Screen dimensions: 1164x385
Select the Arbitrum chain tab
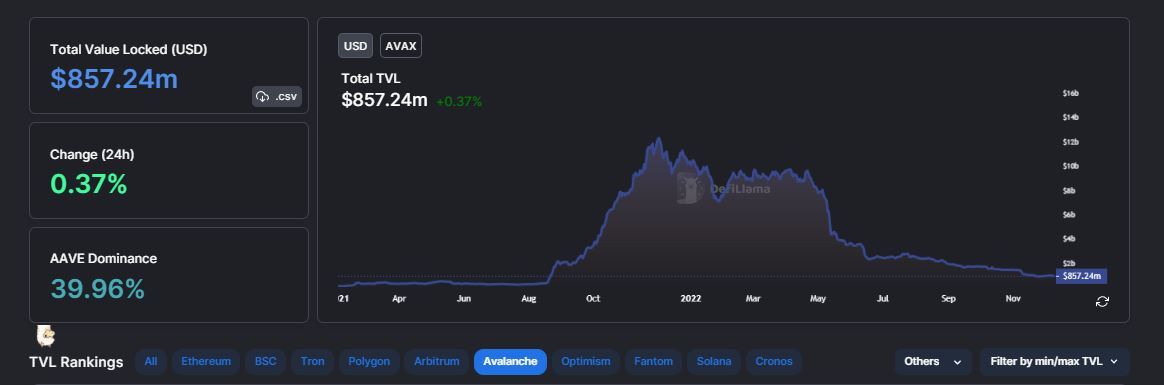tap(436, 361)
